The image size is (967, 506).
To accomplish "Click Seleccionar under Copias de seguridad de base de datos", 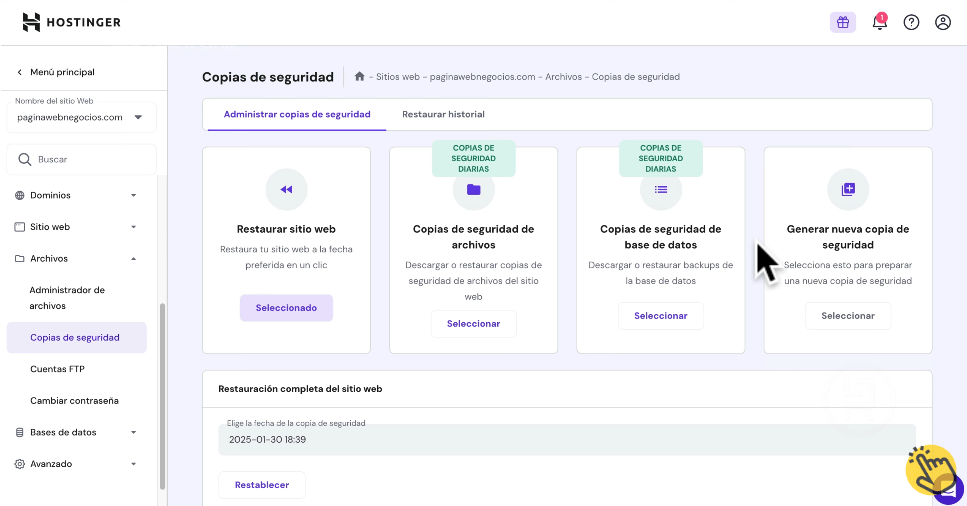I will coord(660,316).
